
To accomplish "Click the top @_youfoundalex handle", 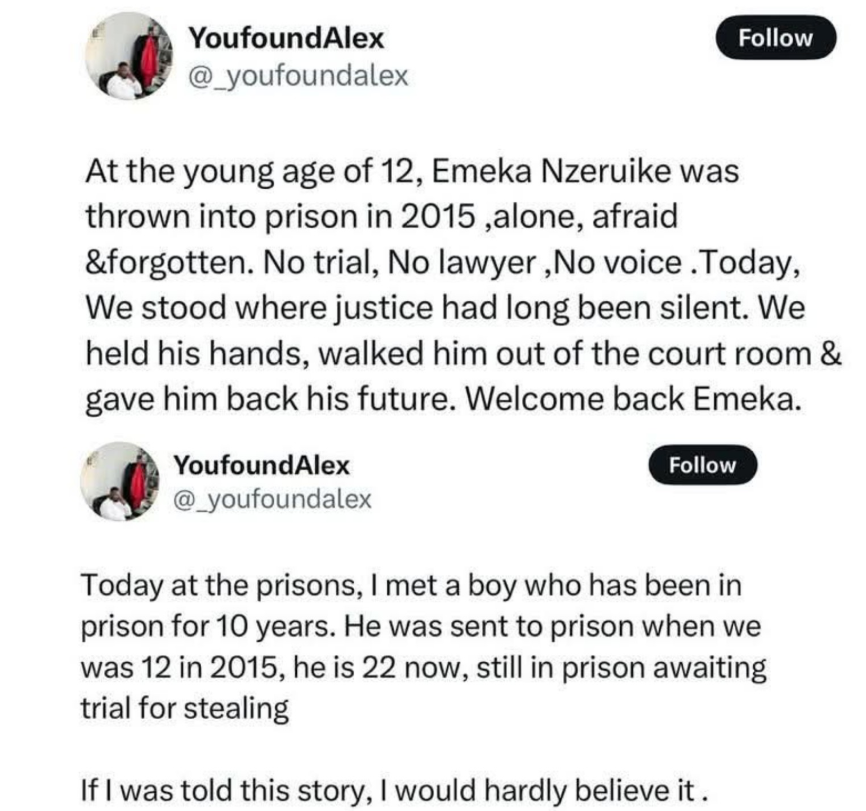I will point(297,77).
